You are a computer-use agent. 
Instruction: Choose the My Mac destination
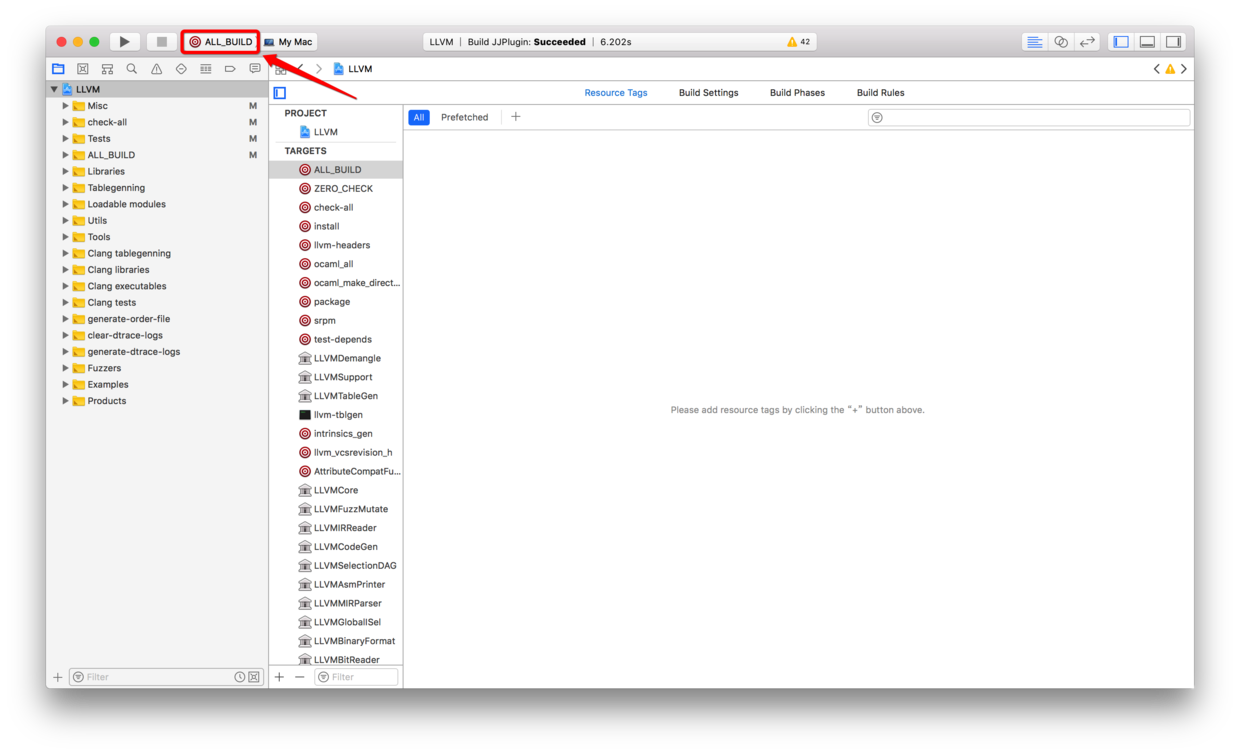(x=289, y=42)
